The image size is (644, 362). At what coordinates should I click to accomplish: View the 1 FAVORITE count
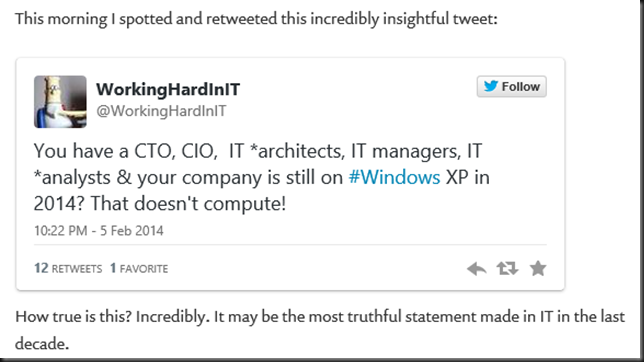(x=139, y=268)
